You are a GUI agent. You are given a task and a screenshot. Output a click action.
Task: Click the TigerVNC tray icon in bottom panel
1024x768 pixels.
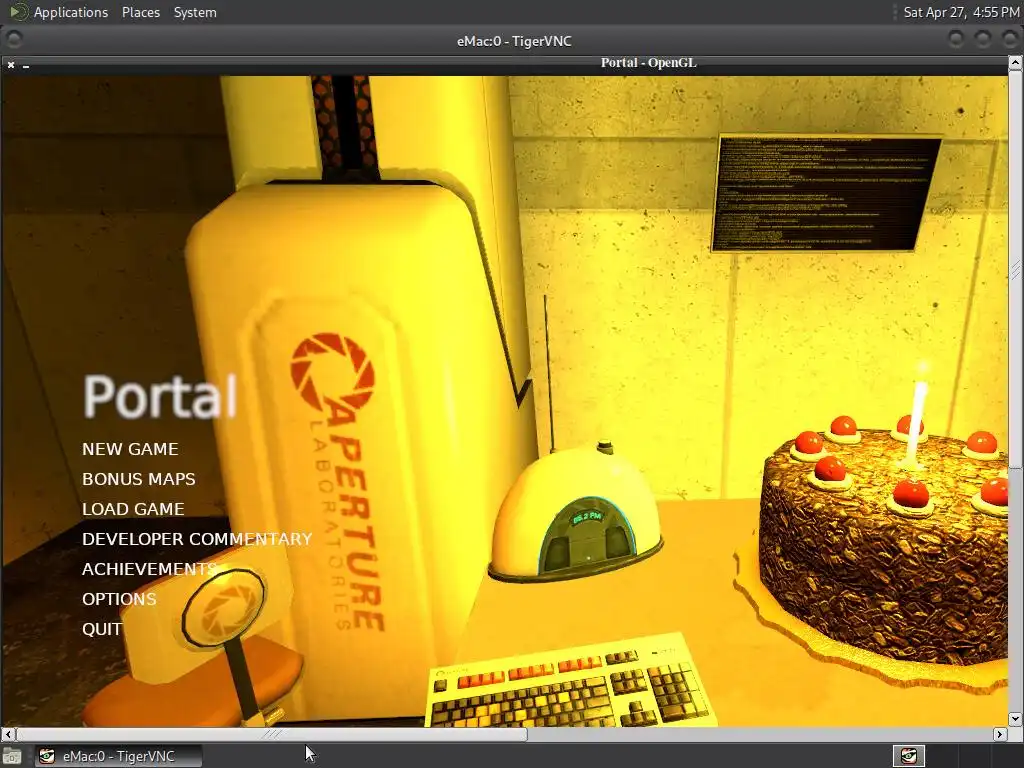(909, 756)
